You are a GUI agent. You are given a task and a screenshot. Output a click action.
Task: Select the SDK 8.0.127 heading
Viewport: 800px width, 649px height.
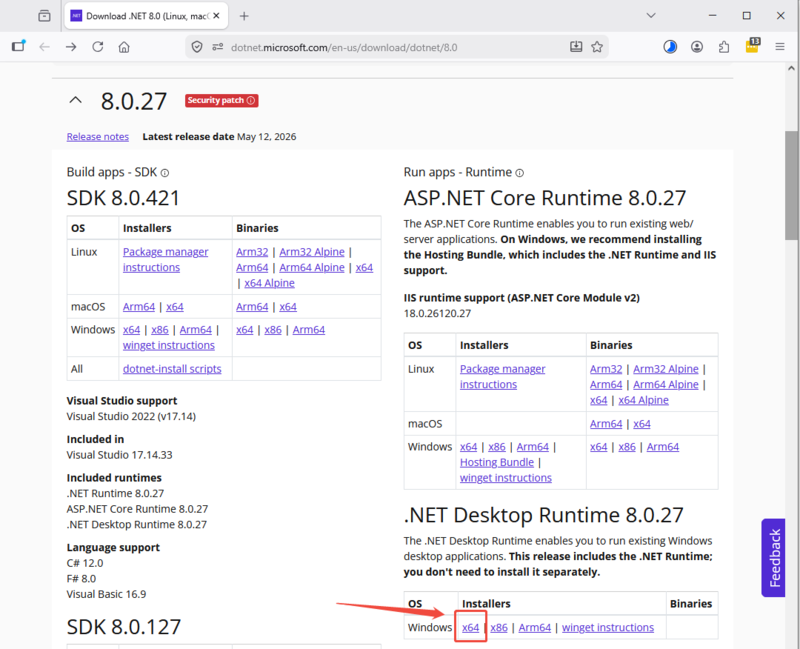123,627
